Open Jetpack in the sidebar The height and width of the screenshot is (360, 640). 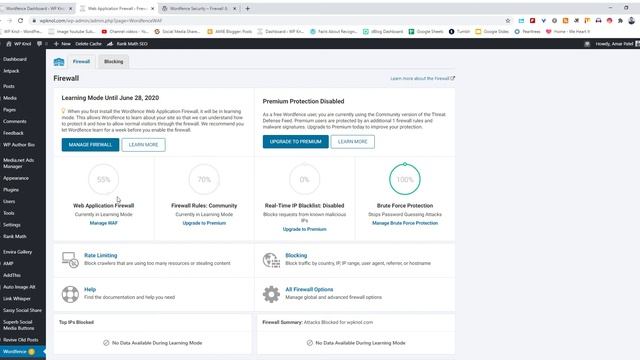pos(11,71)
